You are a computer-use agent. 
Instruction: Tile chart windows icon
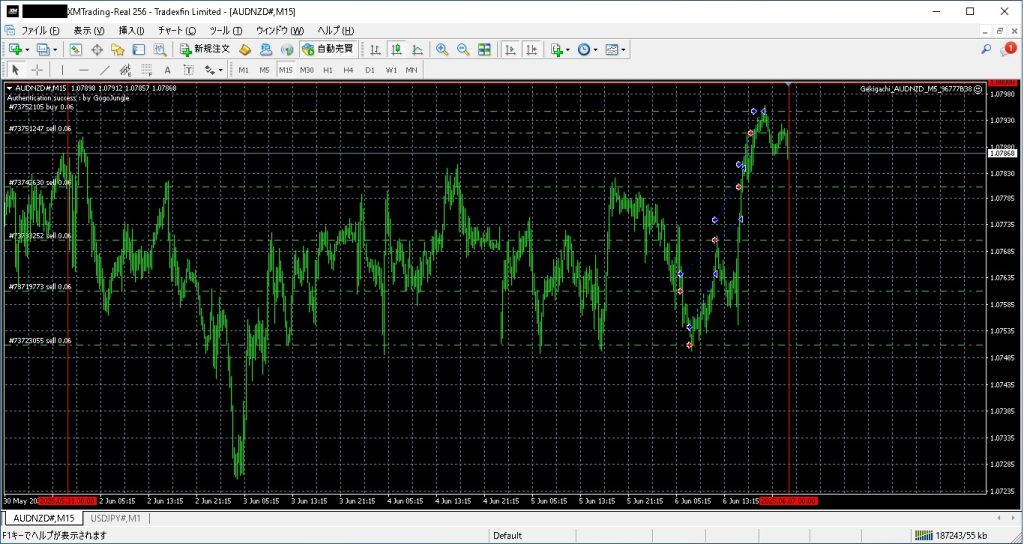(x=484, y=49)
